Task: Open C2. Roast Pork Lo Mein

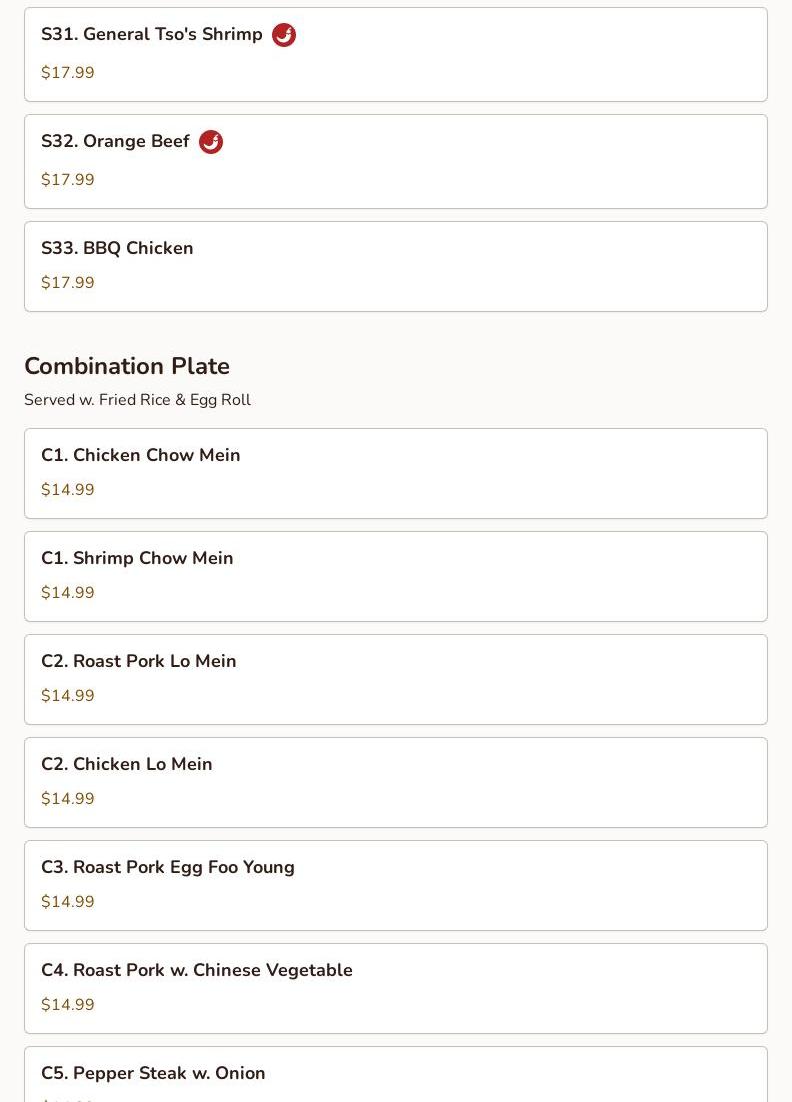Action: (139, 661)
